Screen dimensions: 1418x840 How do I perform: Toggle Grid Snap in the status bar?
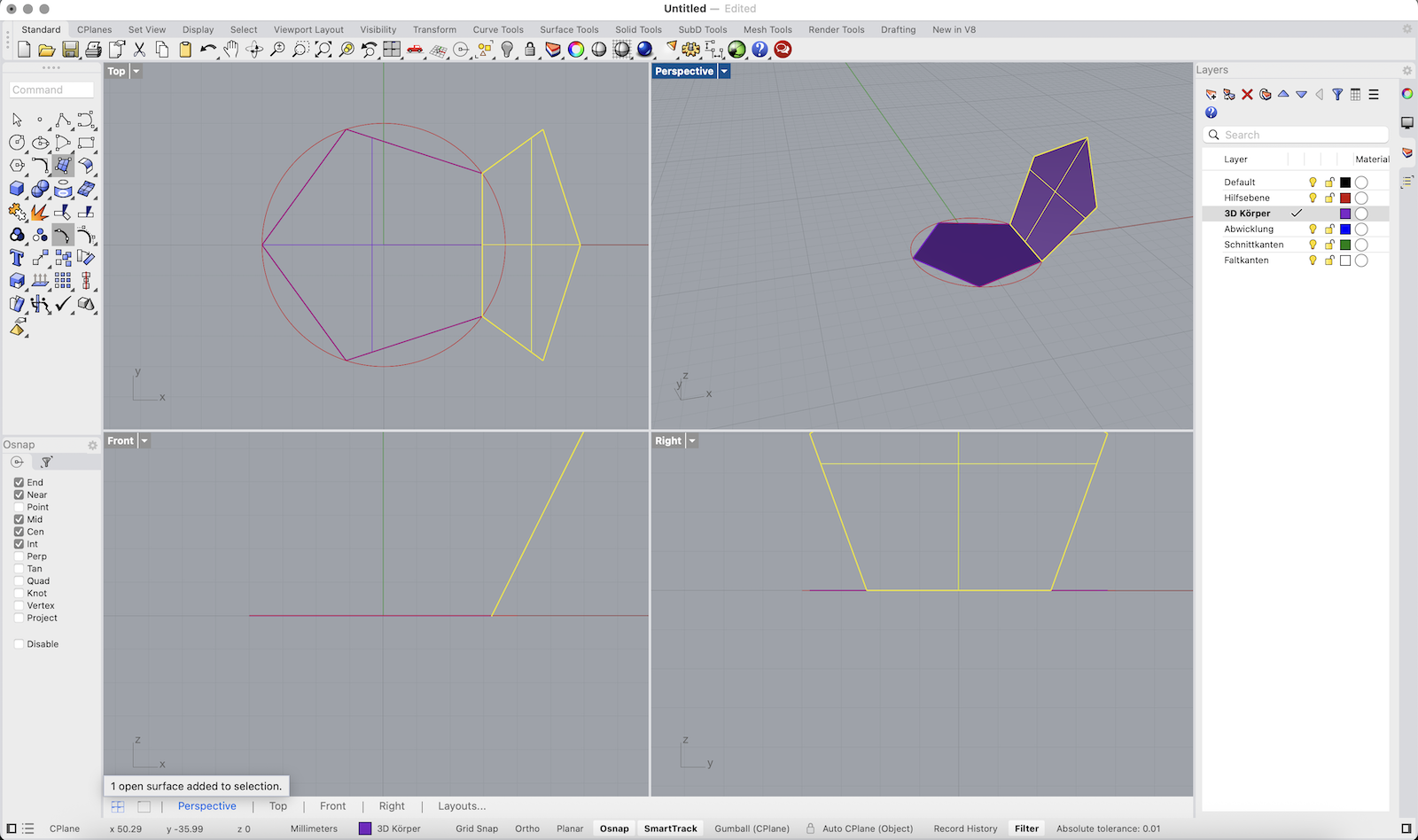pos(477,828)
